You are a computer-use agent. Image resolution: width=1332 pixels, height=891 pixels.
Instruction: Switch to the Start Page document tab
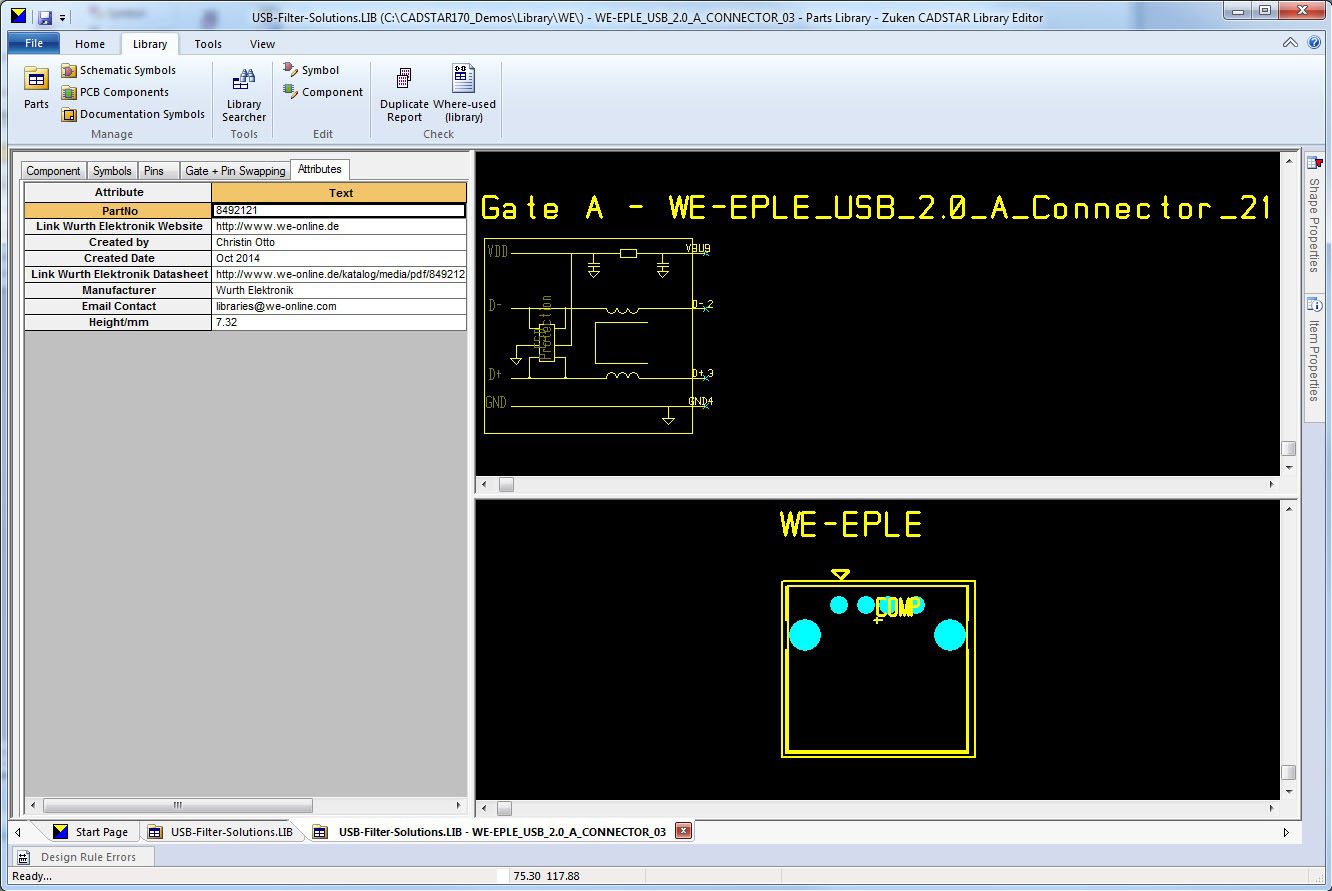click(90, 832)
